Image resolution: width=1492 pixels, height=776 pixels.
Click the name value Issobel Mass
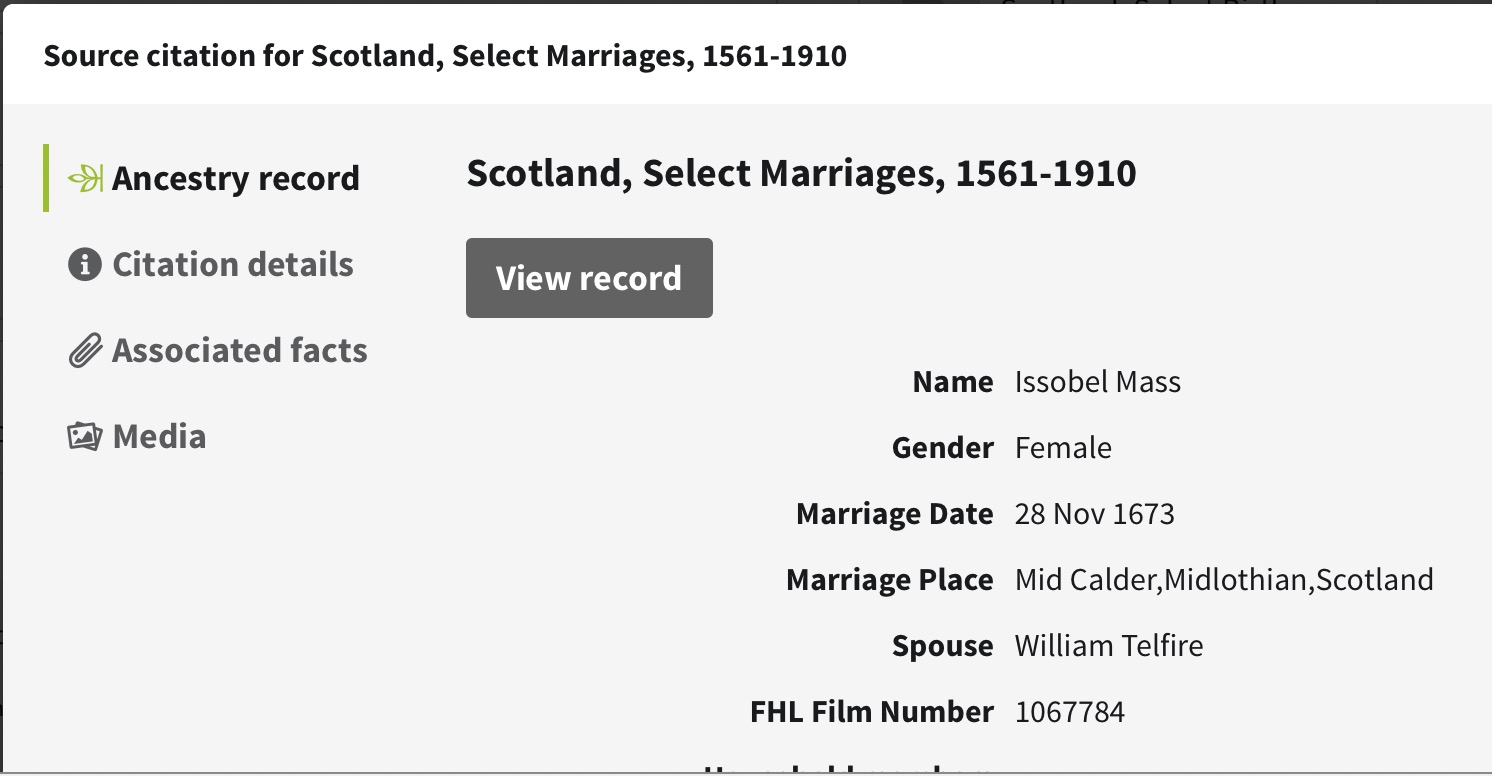1097,382
